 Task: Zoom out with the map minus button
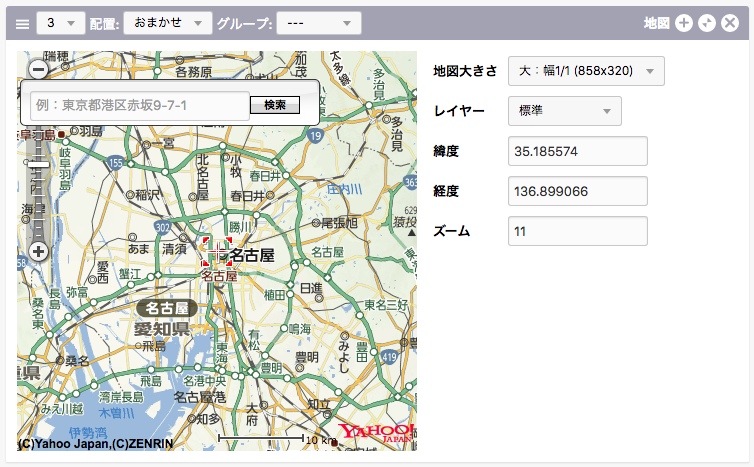click(38, 69)
